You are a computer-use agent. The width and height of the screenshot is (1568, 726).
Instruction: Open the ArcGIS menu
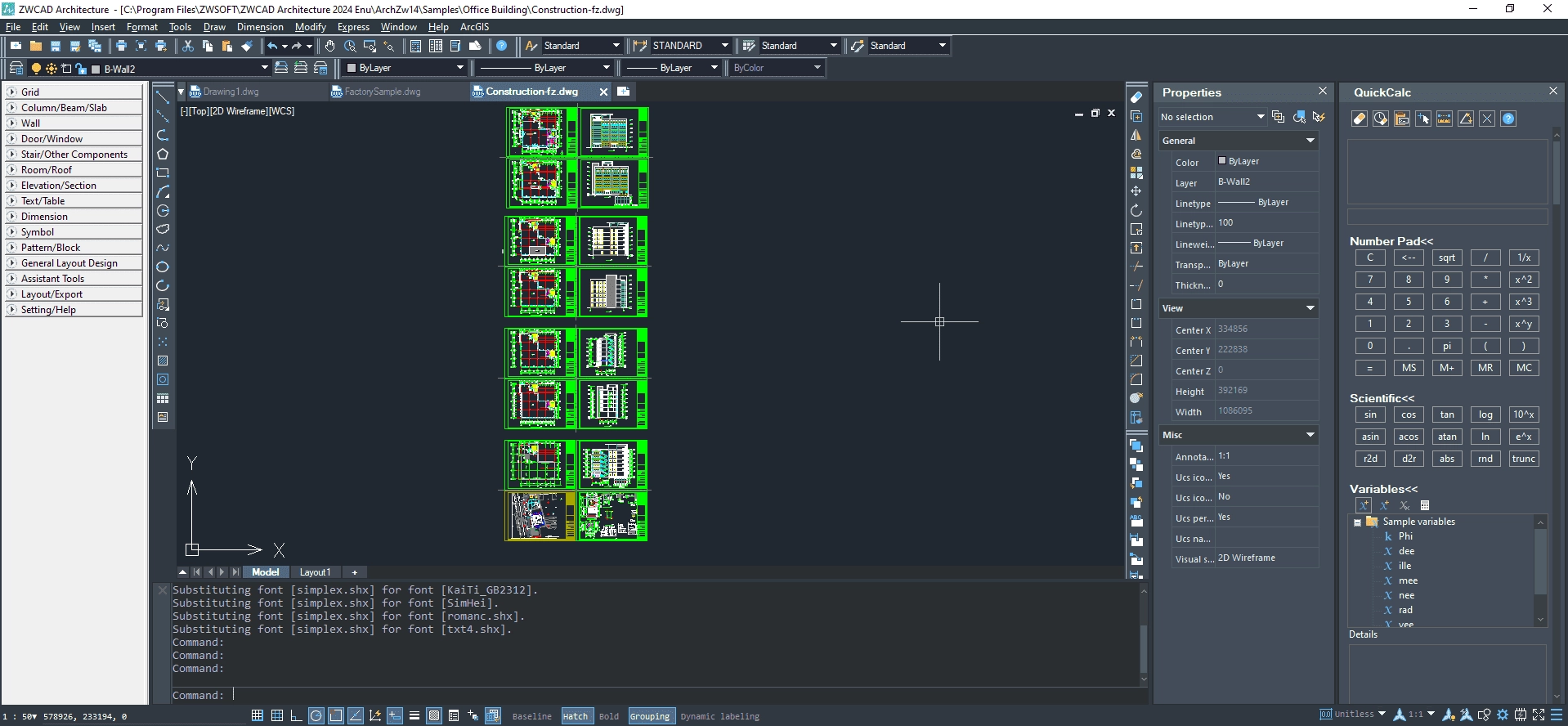(x=474, y=27)
